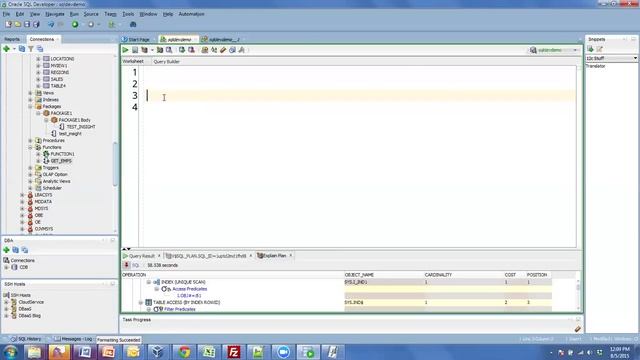Run the statement with the green play icon

tap(125, 50)
